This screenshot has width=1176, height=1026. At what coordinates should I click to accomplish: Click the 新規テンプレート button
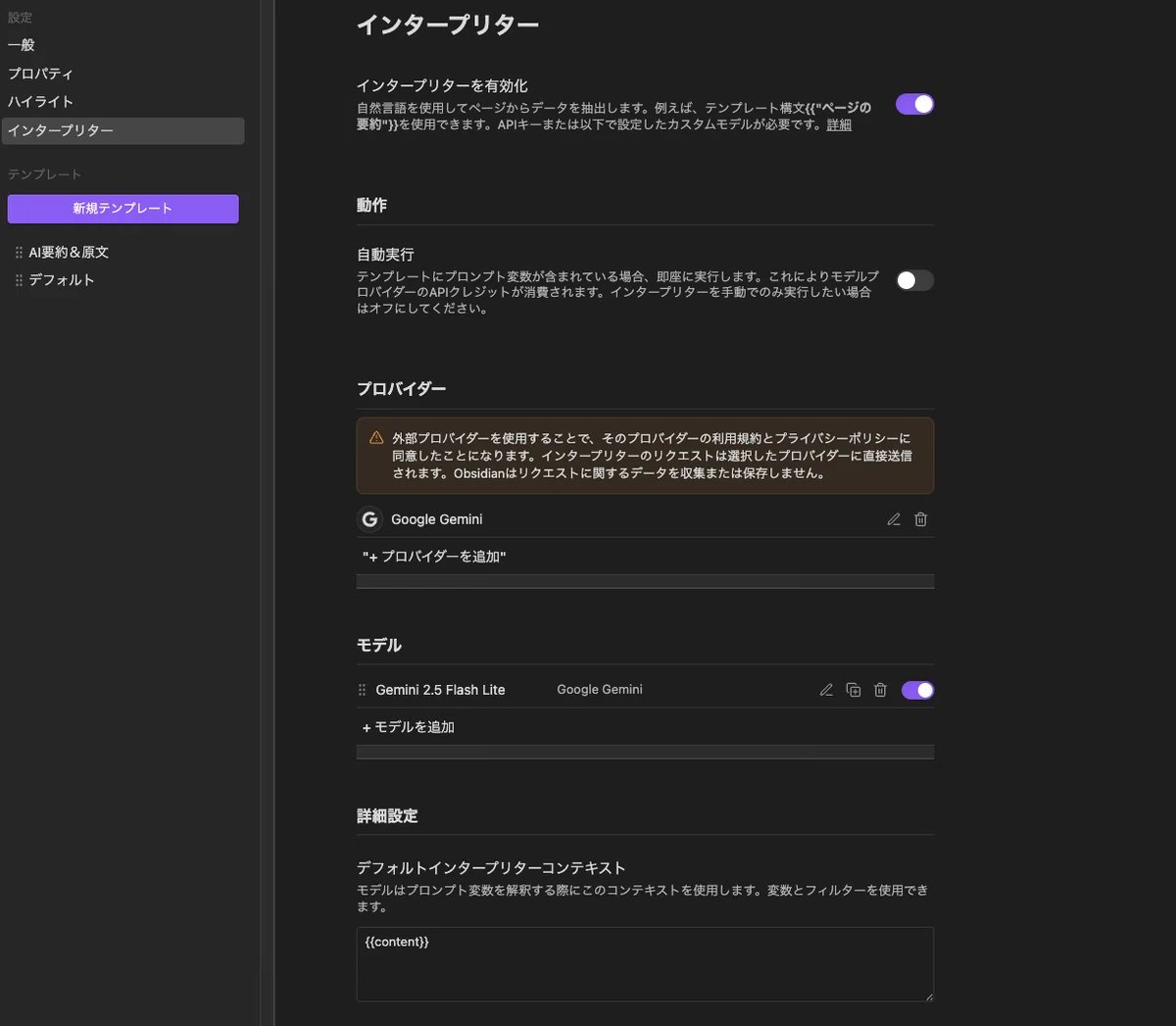pos(123,209)
